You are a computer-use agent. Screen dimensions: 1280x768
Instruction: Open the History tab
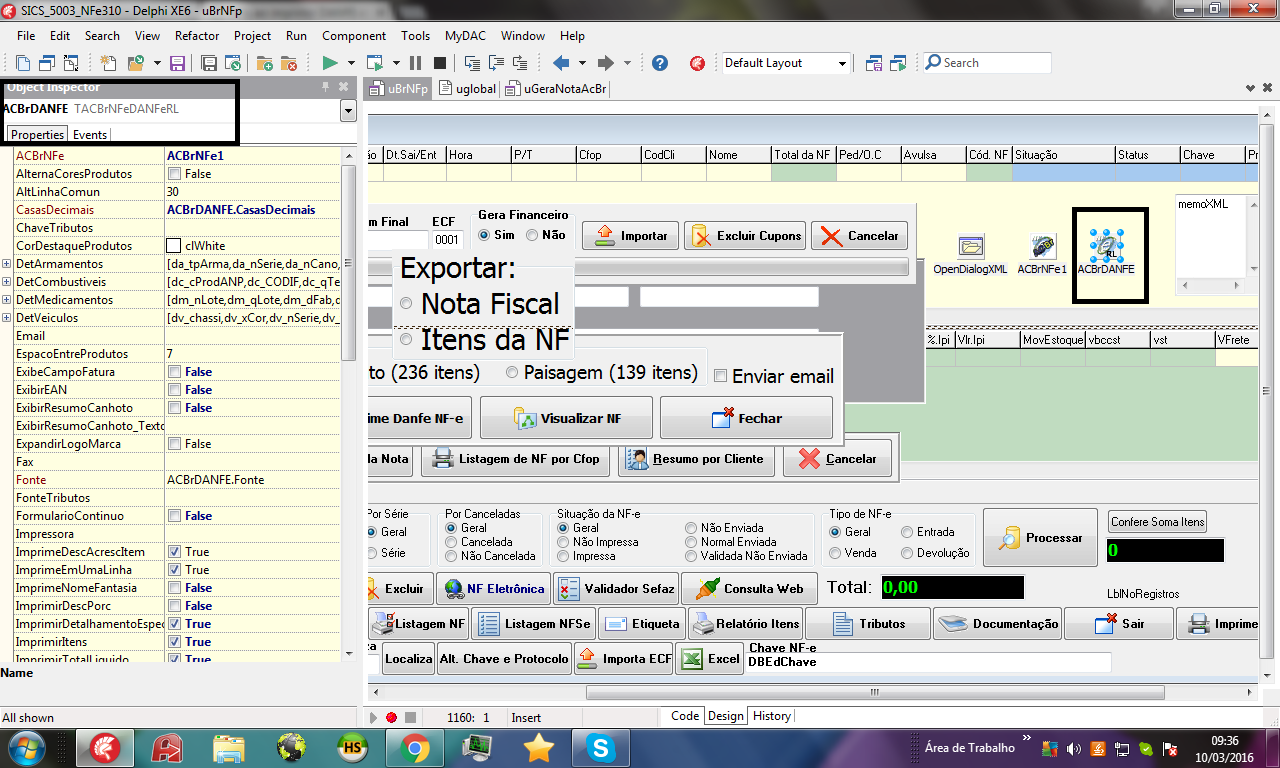pos(771,716)
